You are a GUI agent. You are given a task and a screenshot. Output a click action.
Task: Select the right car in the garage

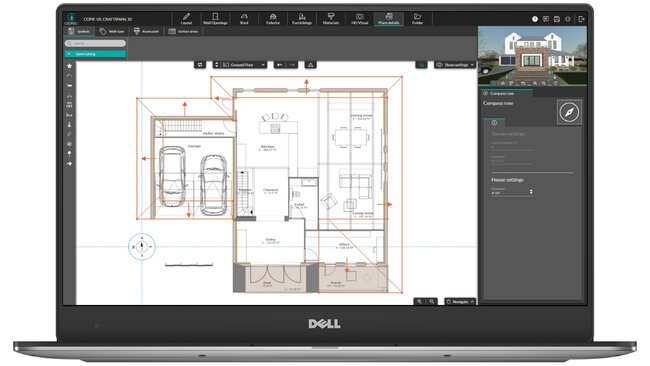click(x=214, y=185)
